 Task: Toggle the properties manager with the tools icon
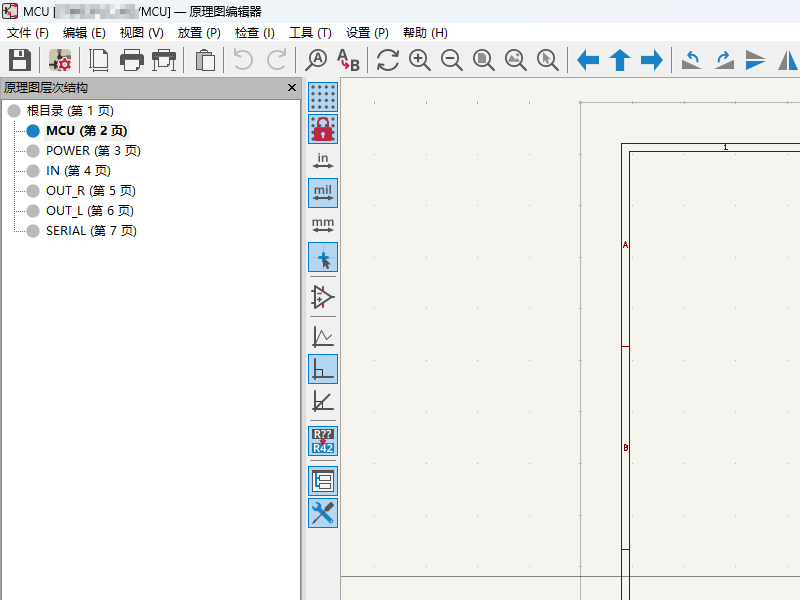point(323,513)
